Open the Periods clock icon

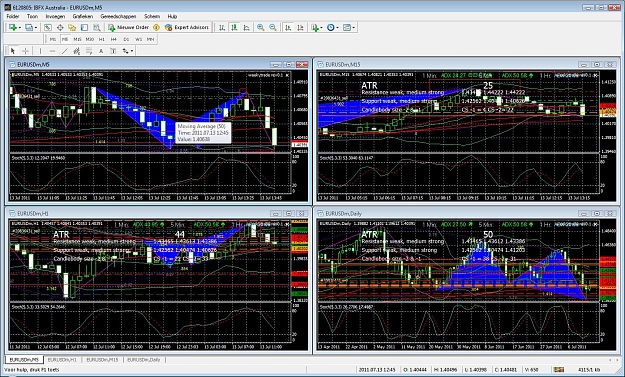[330, 27]
